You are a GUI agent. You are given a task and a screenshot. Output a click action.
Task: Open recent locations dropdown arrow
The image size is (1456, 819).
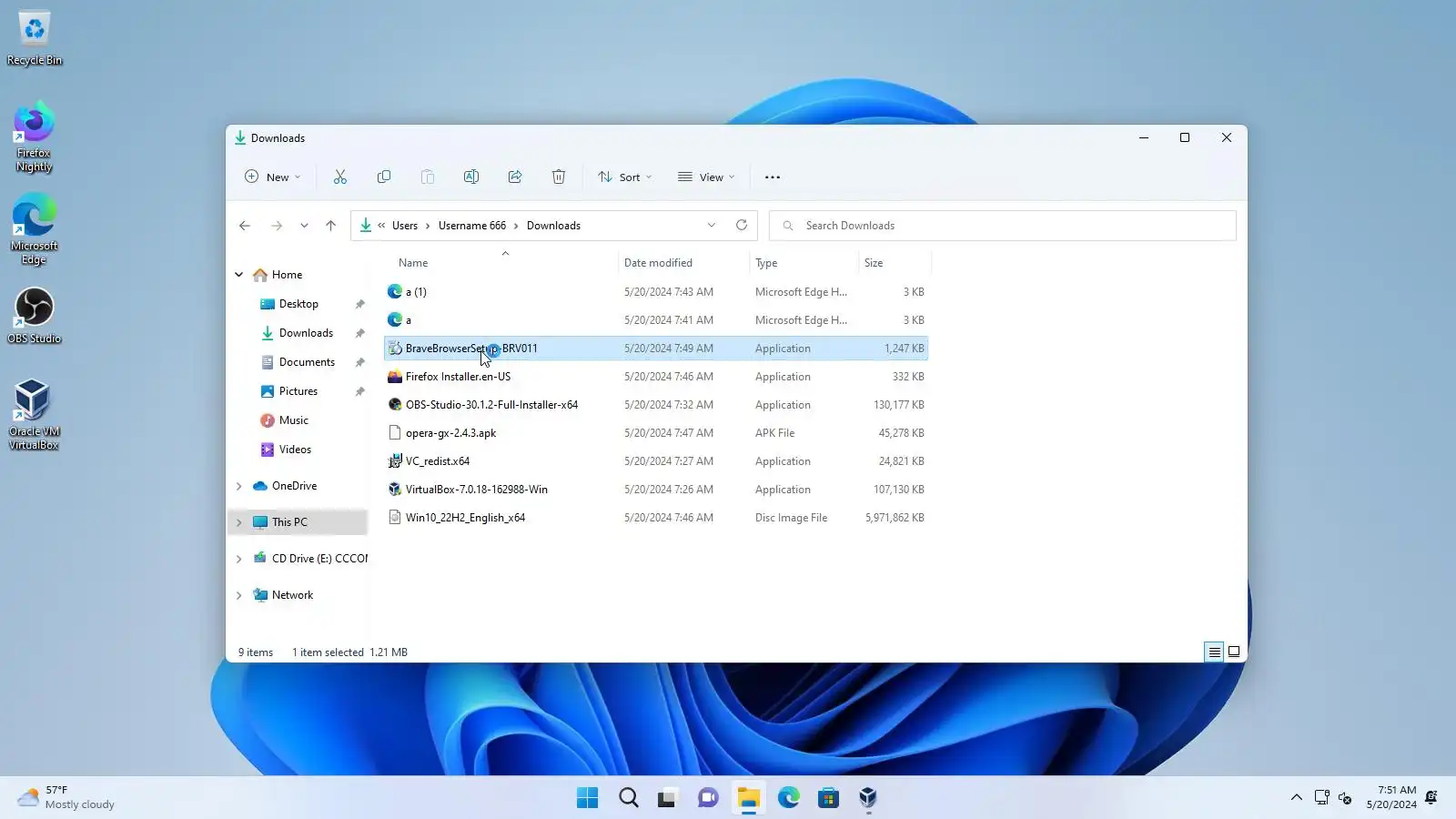(x=304, y=226)
